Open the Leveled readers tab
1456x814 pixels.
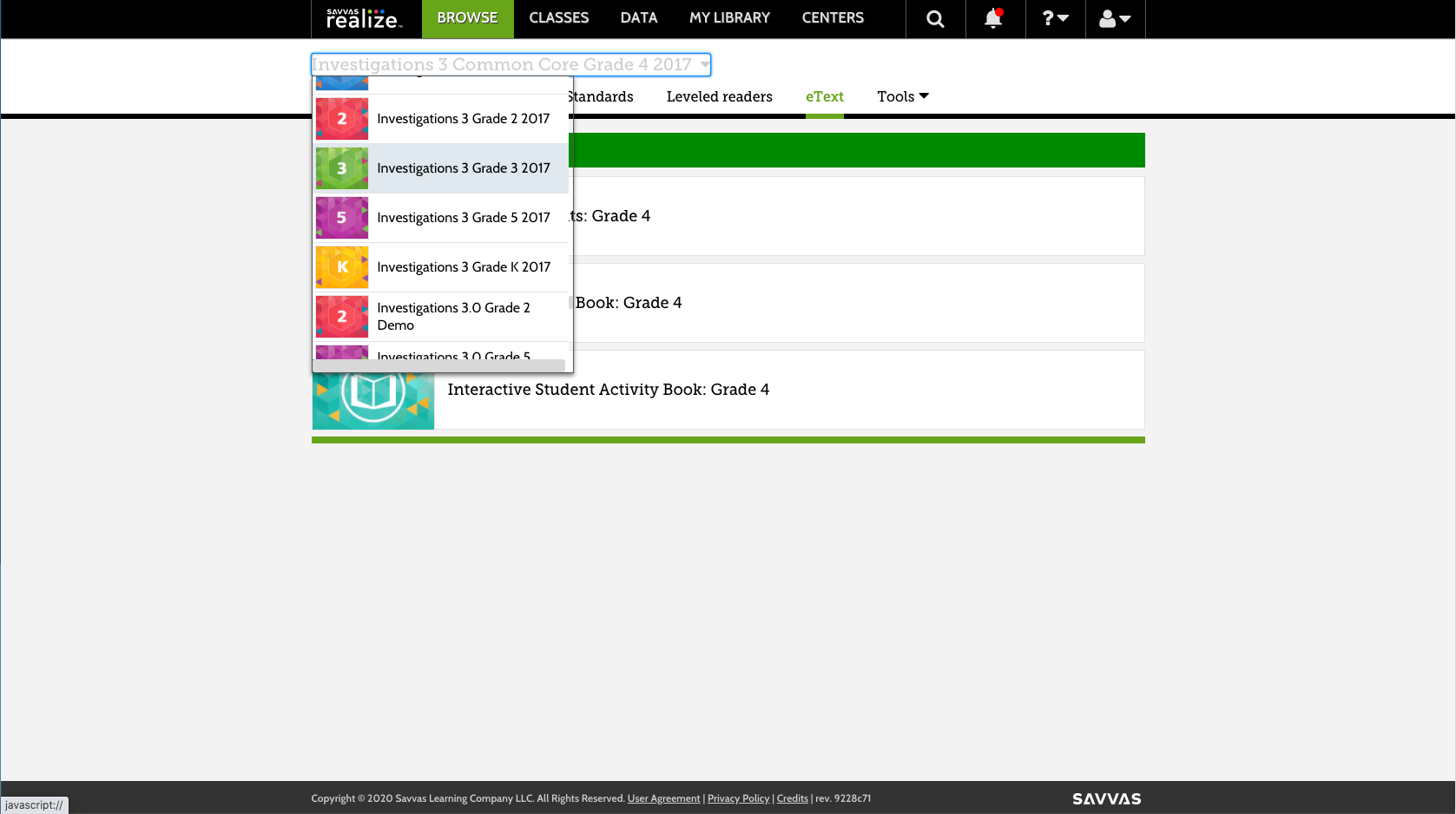point(720,96)
